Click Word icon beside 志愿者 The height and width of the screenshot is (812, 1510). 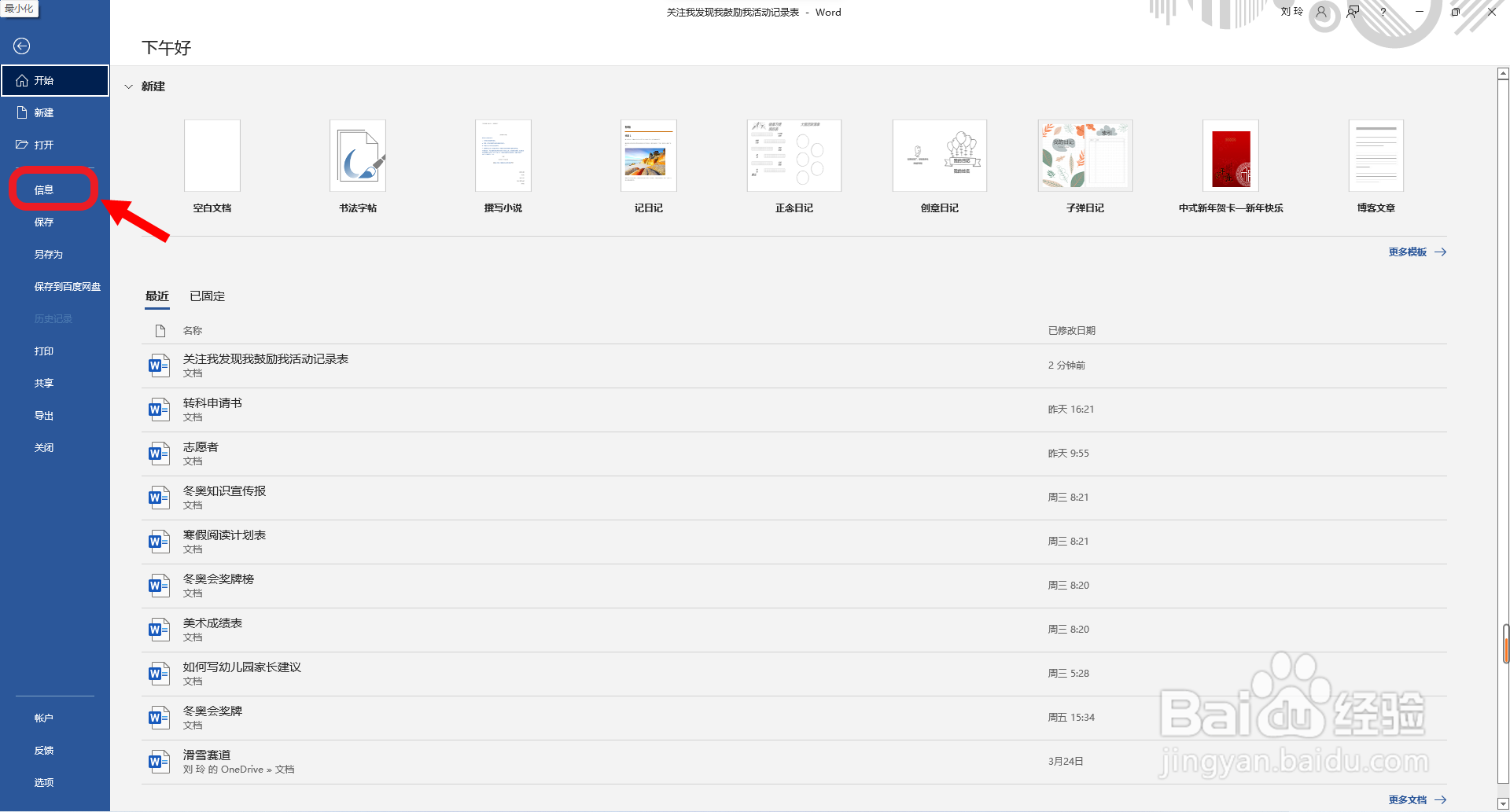click(x=160, y=454)
